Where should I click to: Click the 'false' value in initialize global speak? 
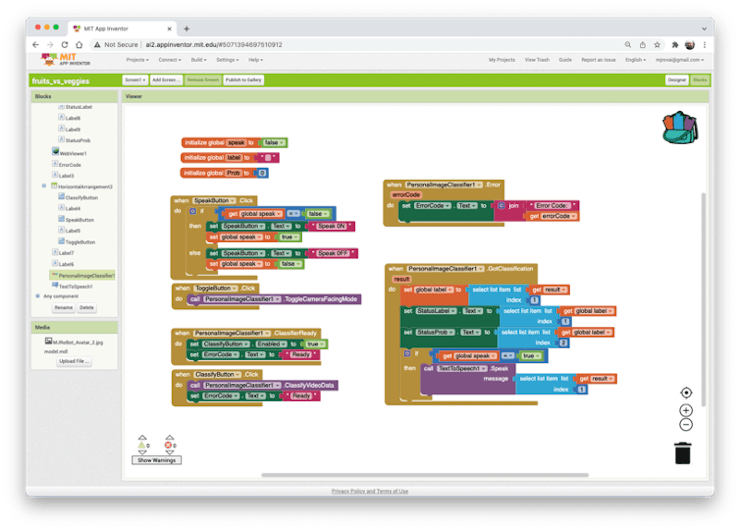pyautogui.click(x=271, y=142)
